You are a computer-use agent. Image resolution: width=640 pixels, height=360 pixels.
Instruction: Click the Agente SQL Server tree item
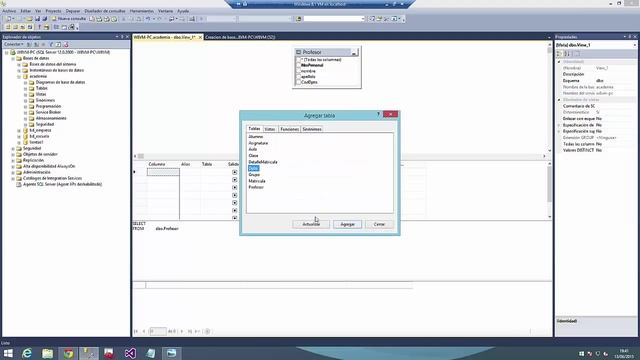[x=62, y=184]
